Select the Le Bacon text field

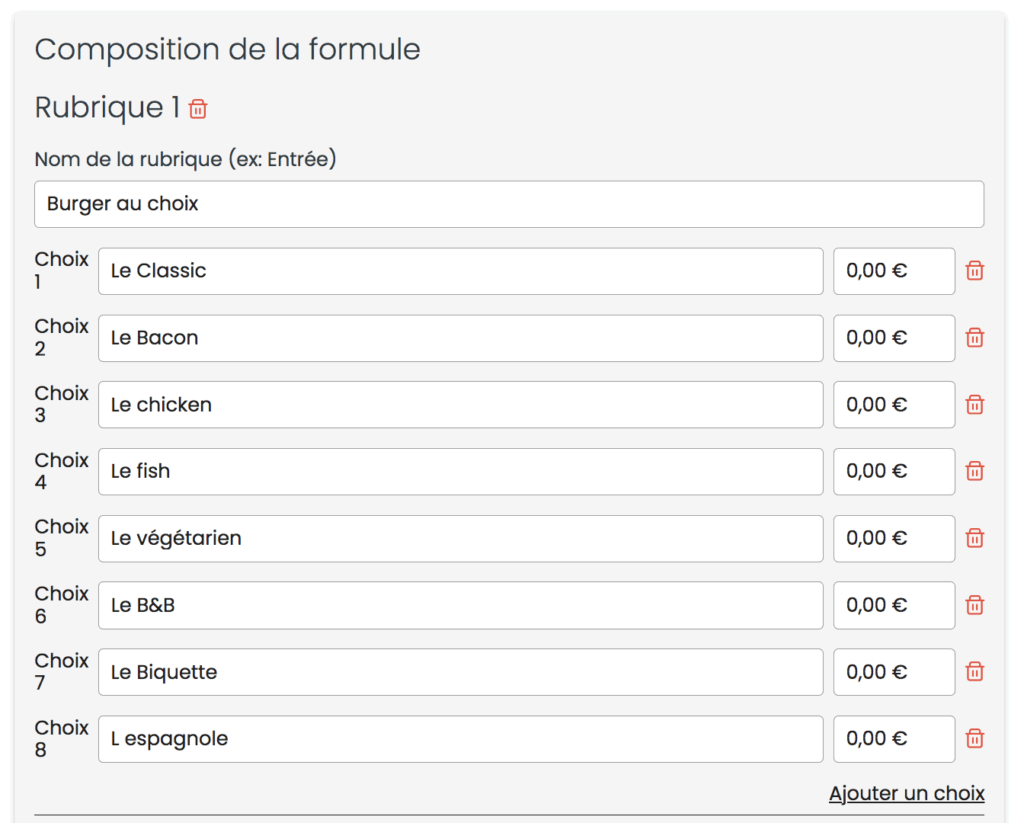pyautogui.click(x=460, y=338)
